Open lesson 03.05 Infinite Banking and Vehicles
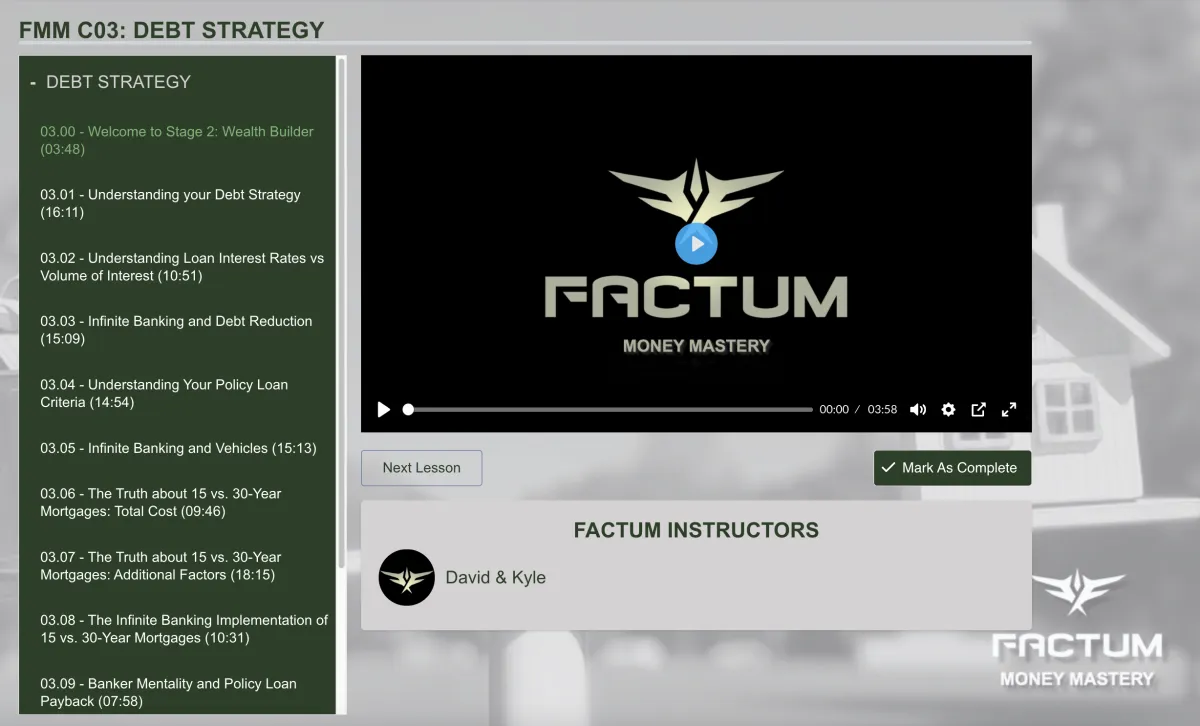Image resolution: width=1200 pixels, height=726 pixels. coord(178,448)
